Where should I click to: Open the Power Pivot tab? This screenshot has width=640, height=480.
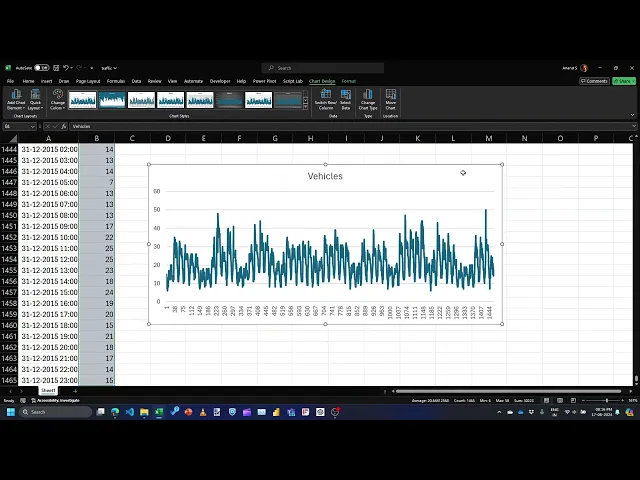(264, 81)
